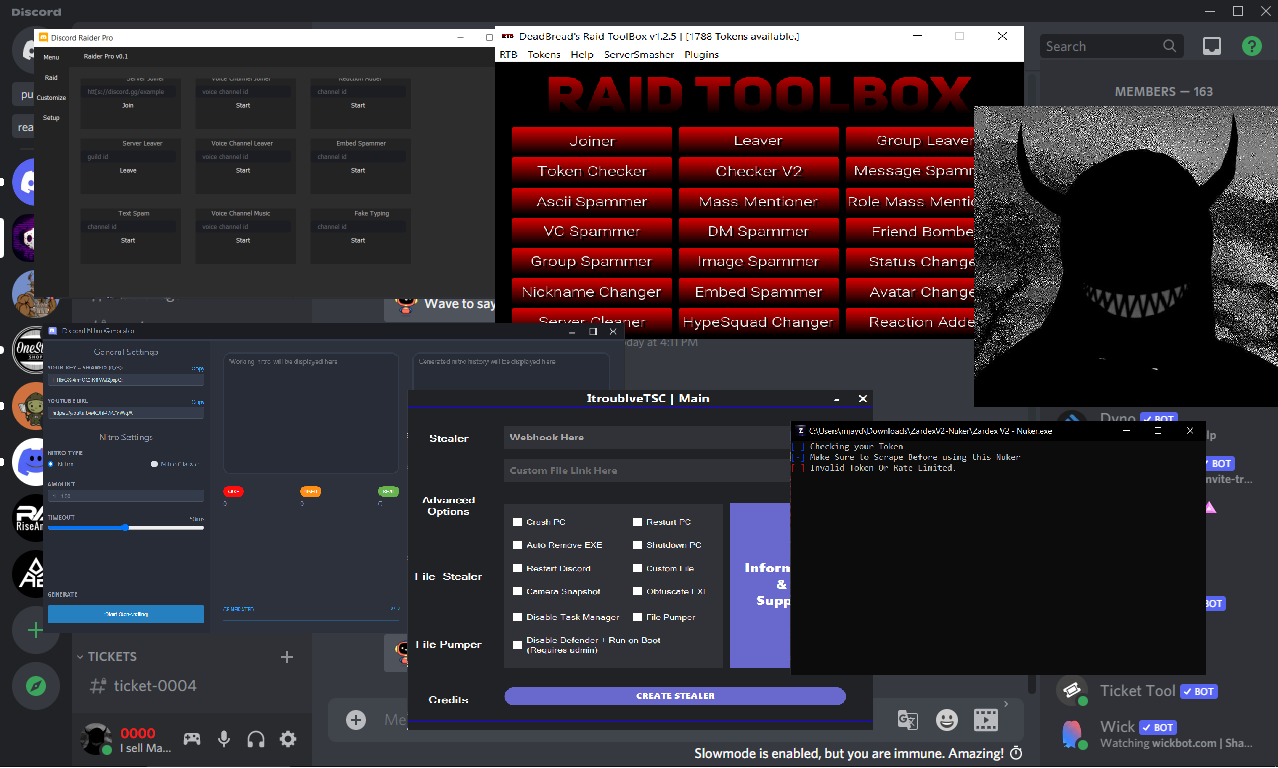Click the Discord Raider Pro title bar icon
Viewport: 1278px width, 768px height.
coord(43,37)
